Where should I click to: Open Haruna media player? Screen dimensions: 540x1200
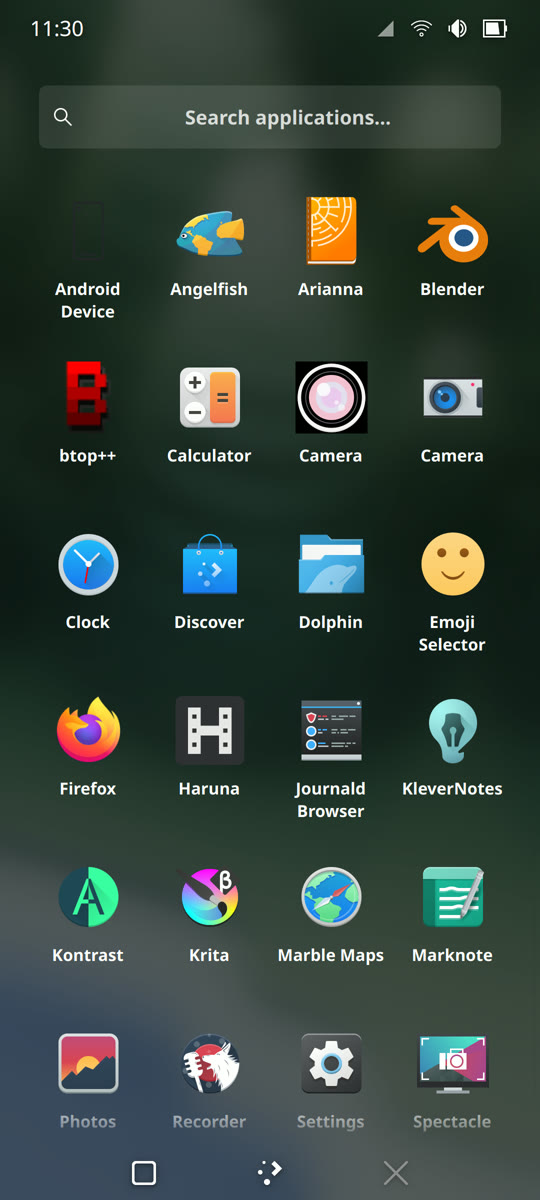point(209,747)
